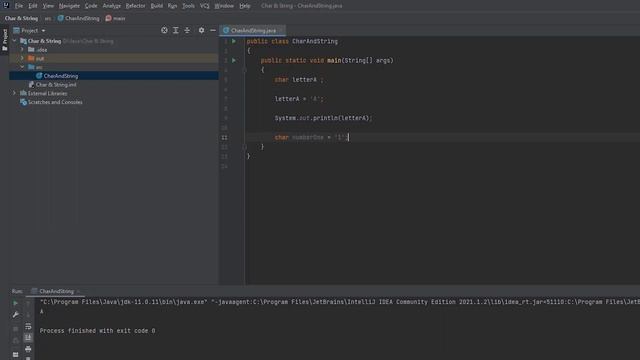Viewport: 640px width, 360px height.
Task: Collapse the Char & String root node
Action: [x=15, y=41]
